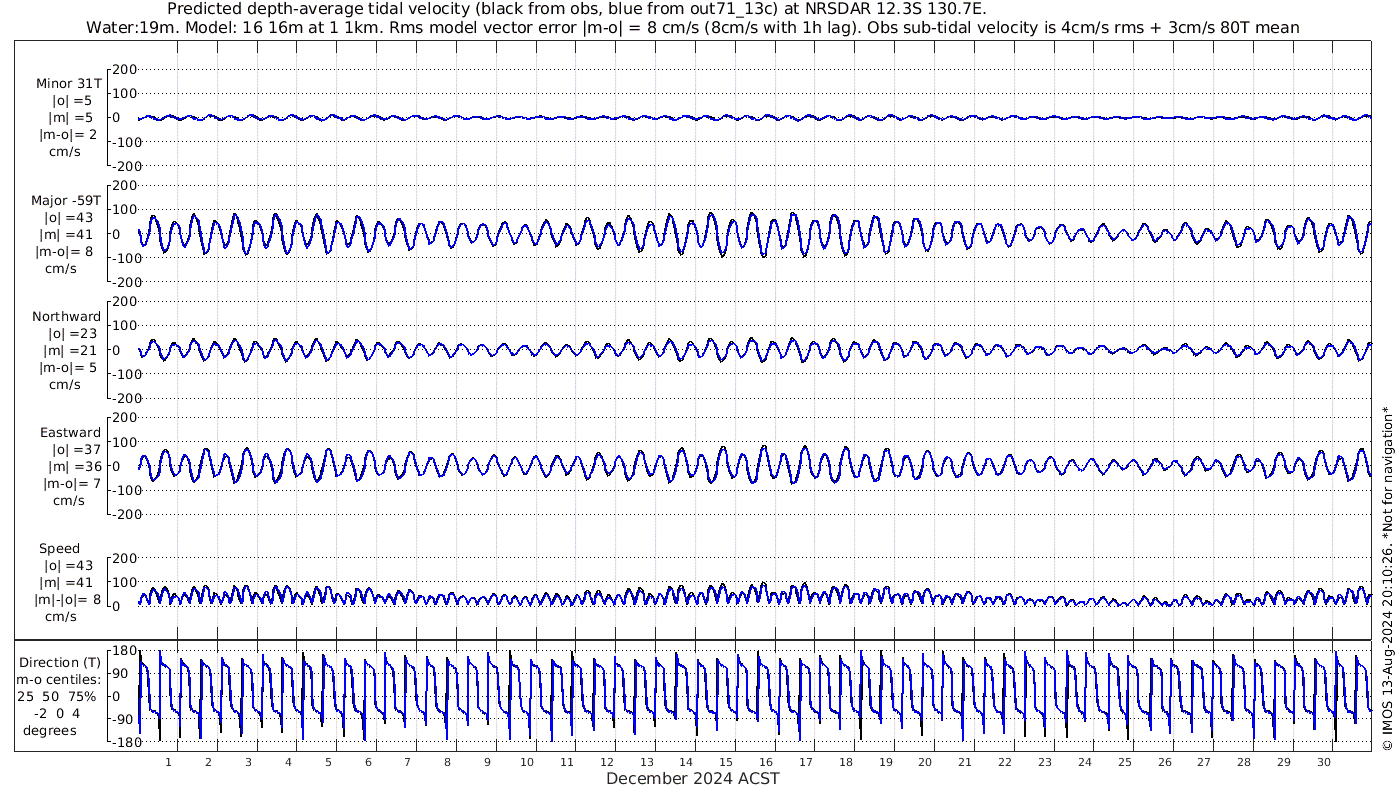Select '|m|-|o|= 8' in the Speed panel

pyautogui.click(x=67, y=600)
